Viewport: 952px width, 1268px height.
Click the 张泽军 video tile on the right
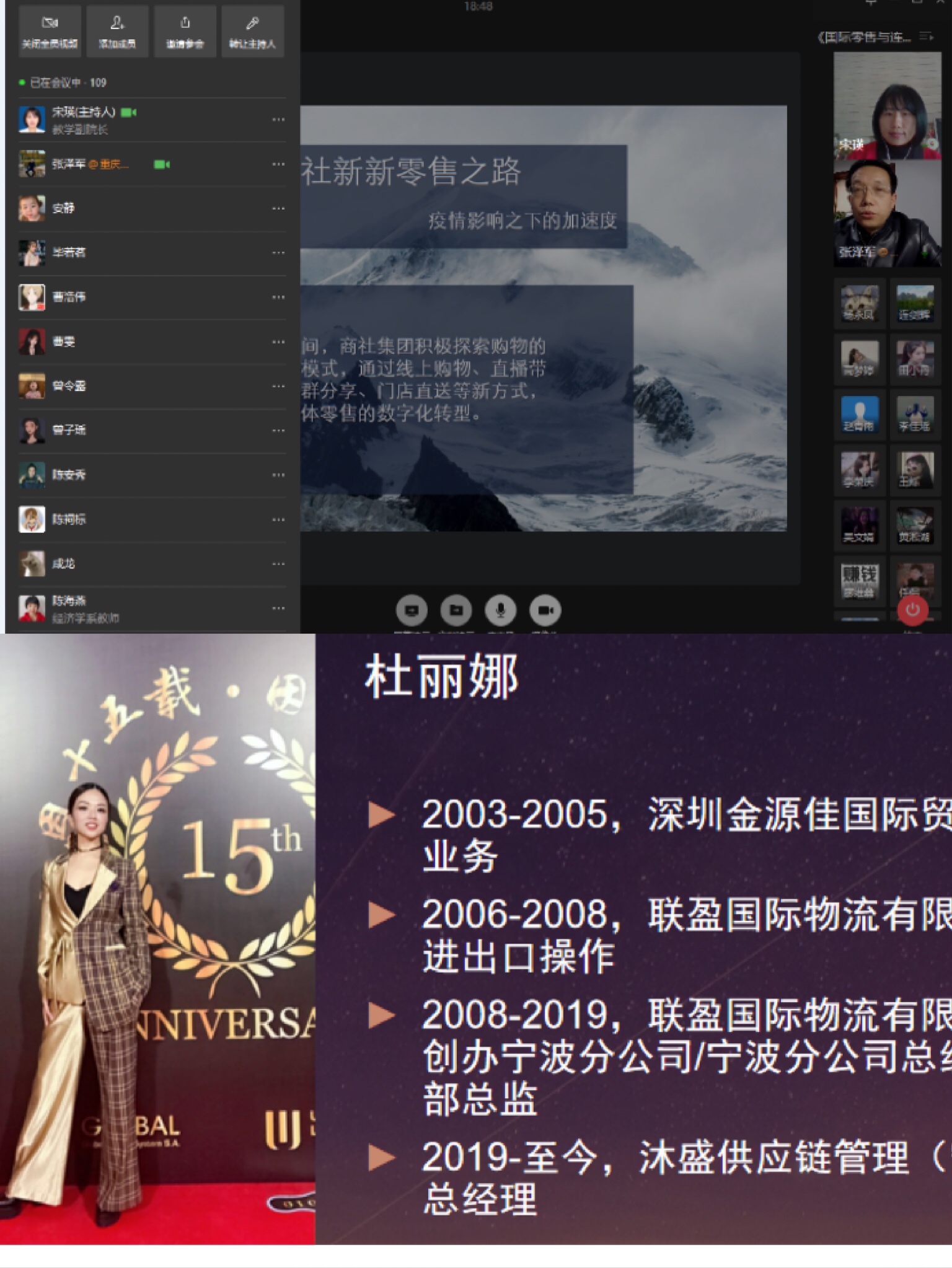click(887, 214)
